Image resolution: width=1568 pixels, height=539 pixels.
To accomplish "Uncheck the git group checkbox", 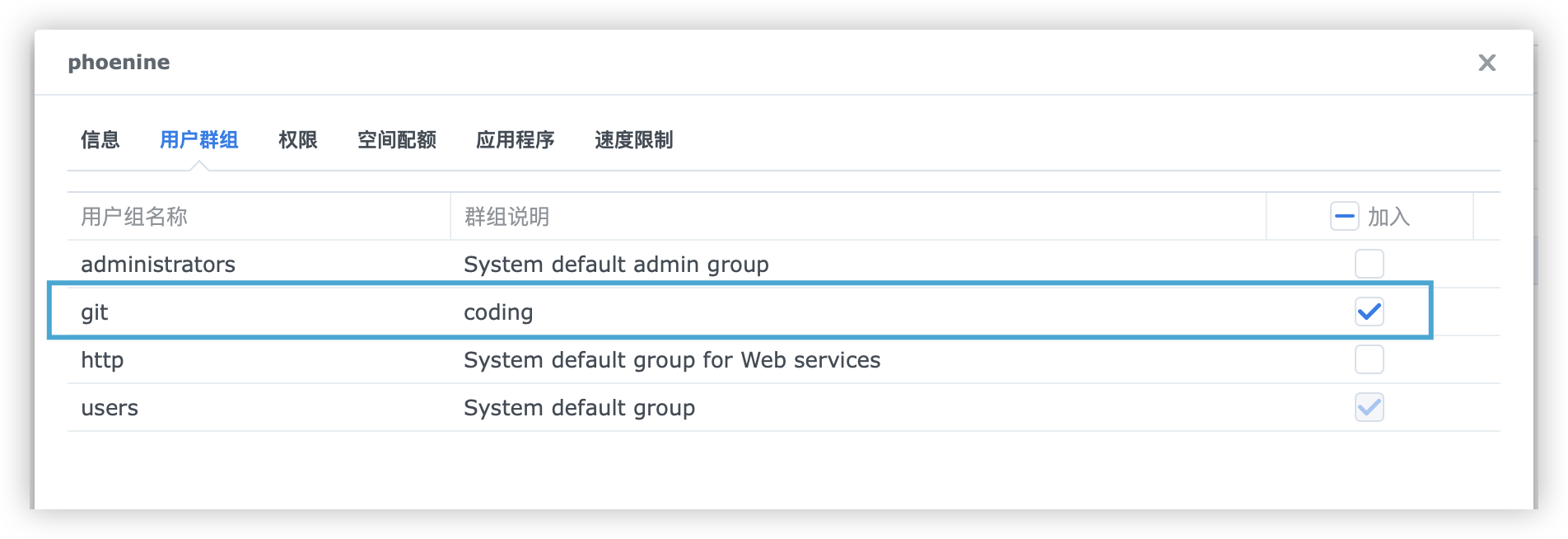I will click(x=1369, y=312).
